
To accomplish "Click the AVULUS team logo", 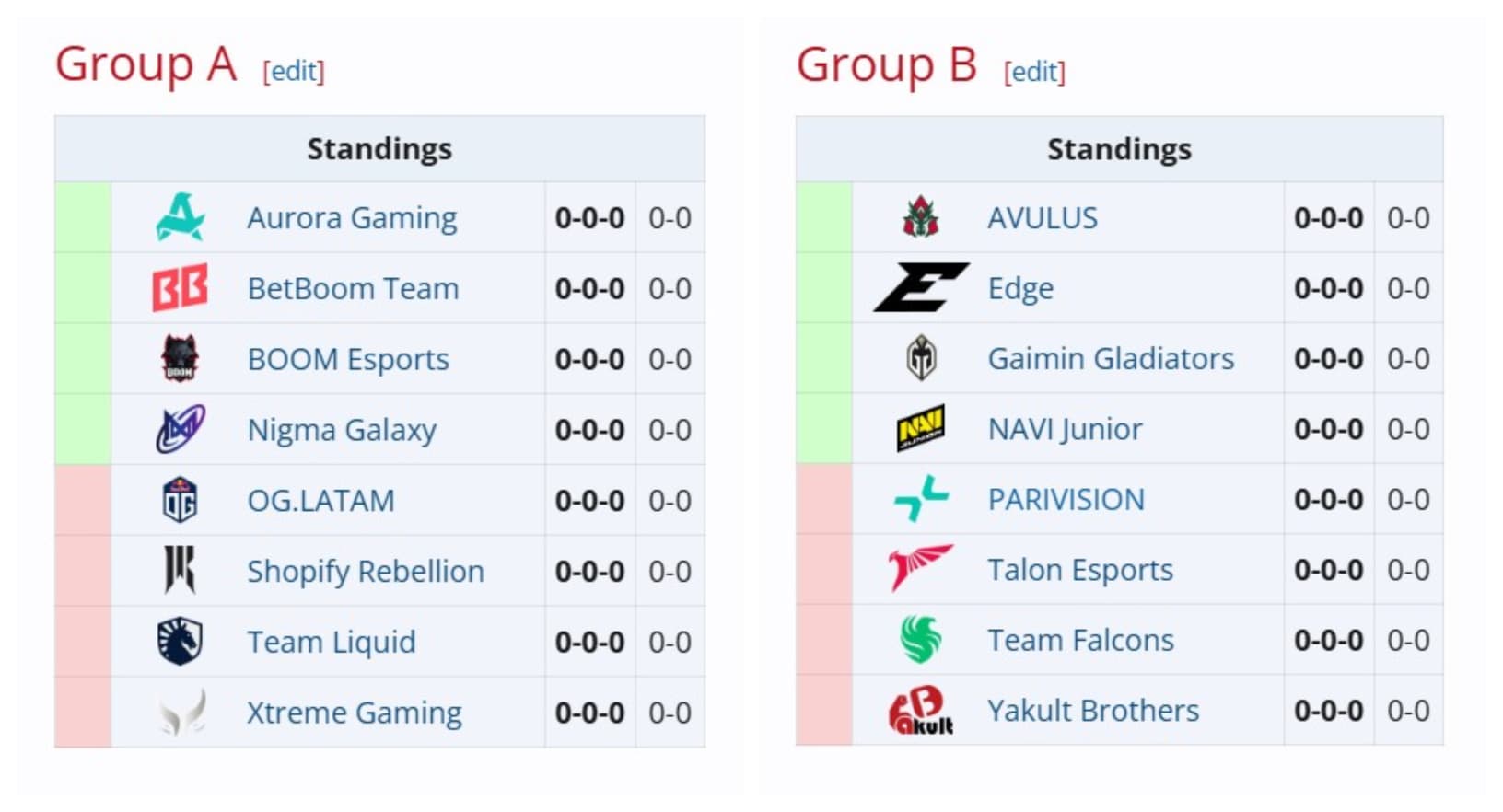I will (919, 217).
